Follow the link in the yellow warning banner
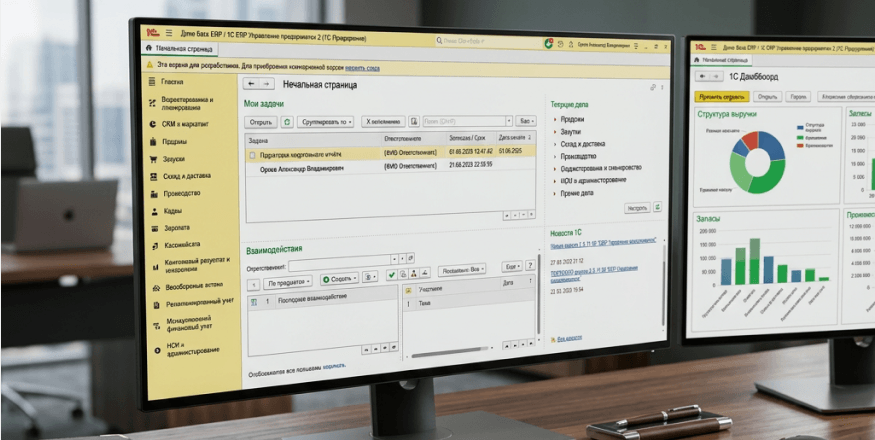This screenshot has width=875, height=440. coord(362,68)
